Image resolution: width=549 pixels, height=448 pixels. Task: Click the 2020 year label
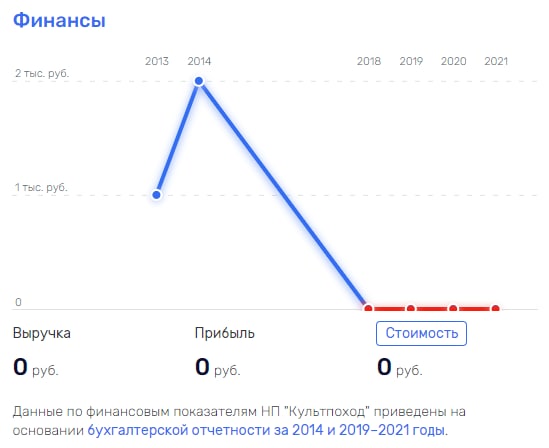(x=453, y=61)
